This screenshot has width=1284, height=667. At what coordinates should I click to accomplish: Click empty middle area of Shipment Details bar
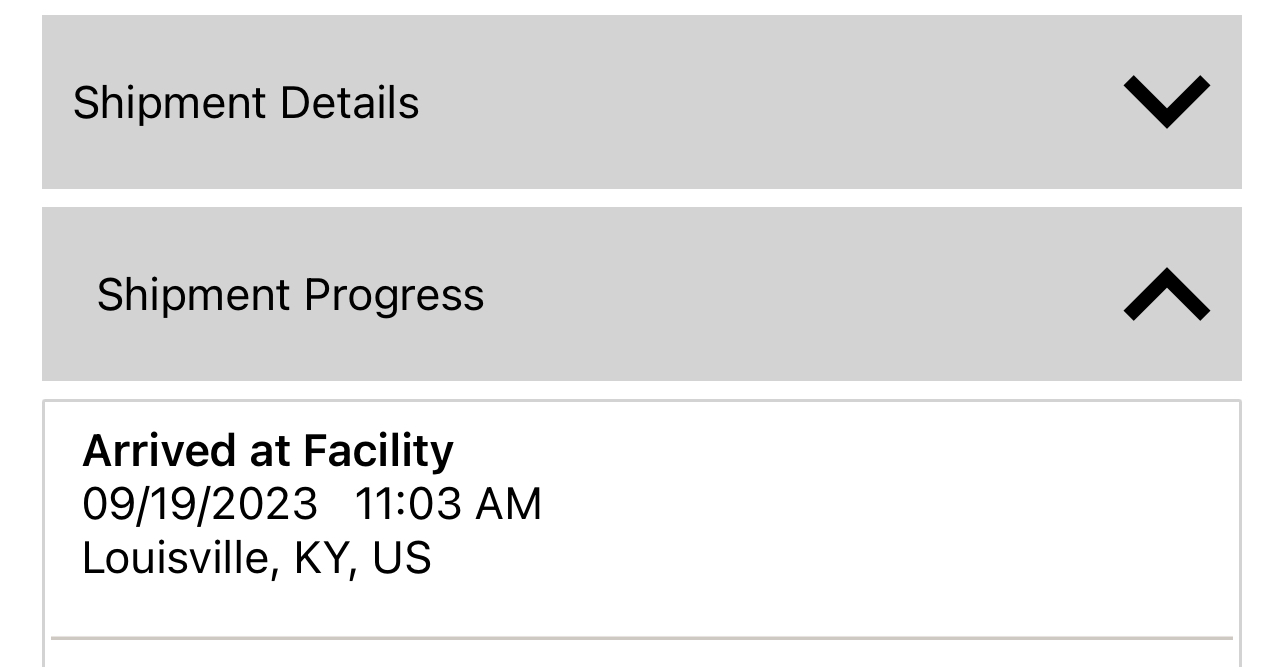click(760, 103)
